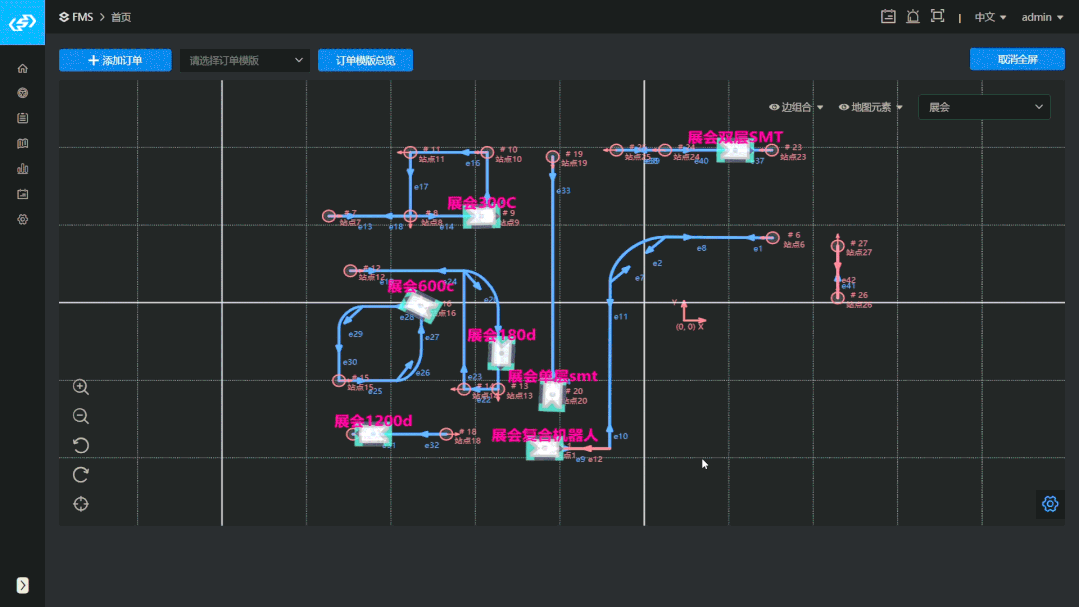
Task: Open map settings gear at bottom right
Action: (1050, 504)
